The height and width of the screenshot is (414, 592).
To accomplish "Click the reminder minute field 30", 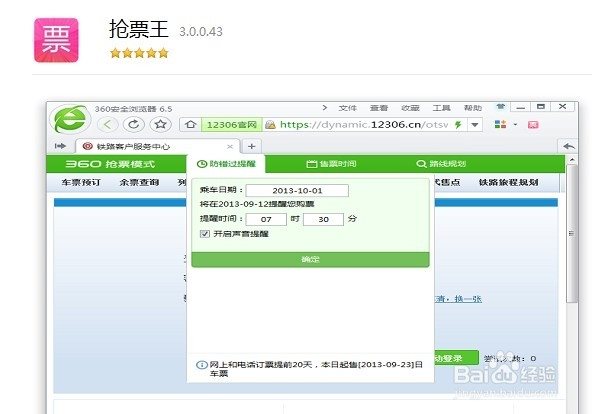I will coord(323,219).
